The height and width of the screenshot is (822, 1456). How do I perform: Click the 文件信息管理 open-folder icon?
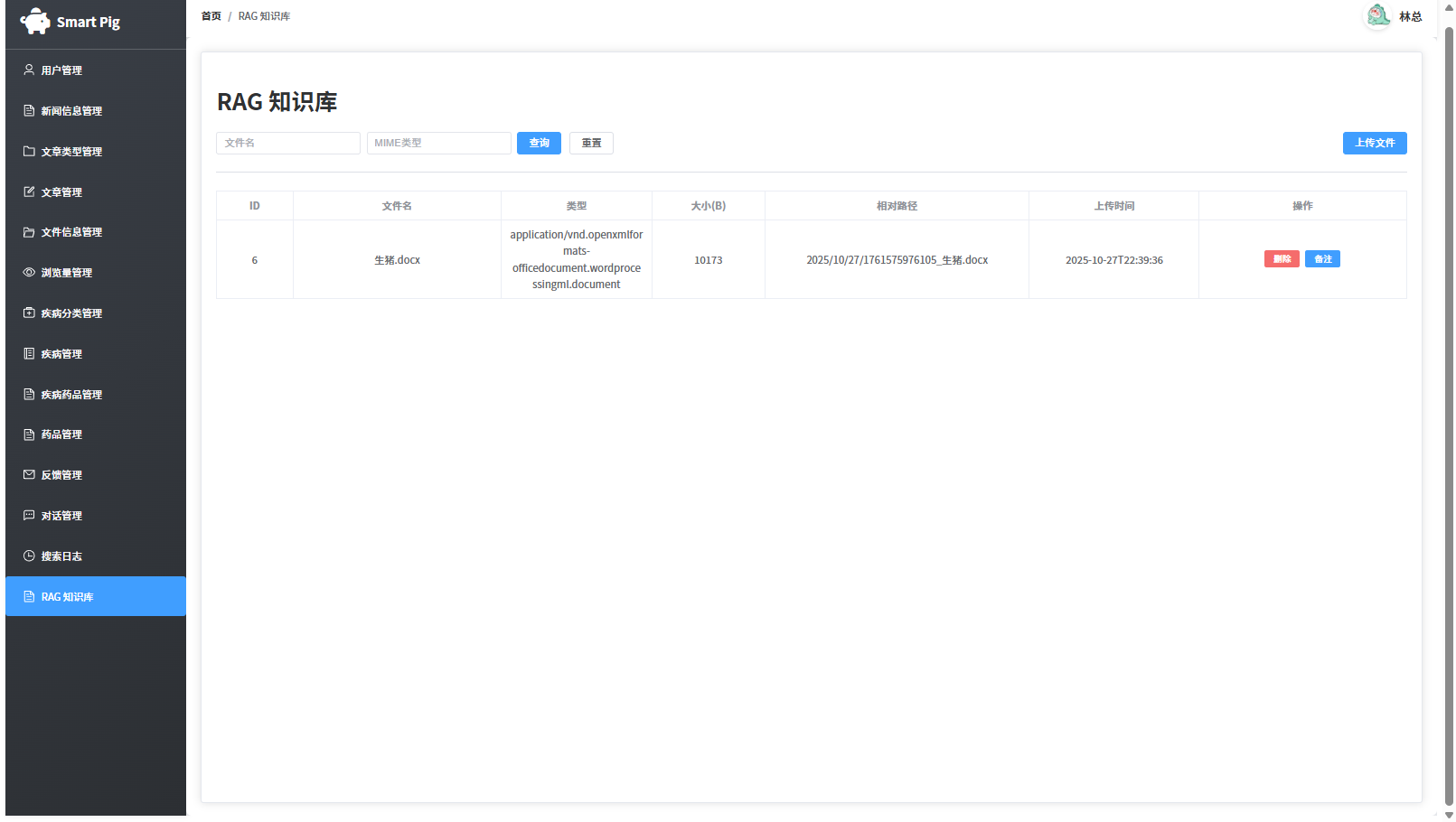[x=29, y=232]
